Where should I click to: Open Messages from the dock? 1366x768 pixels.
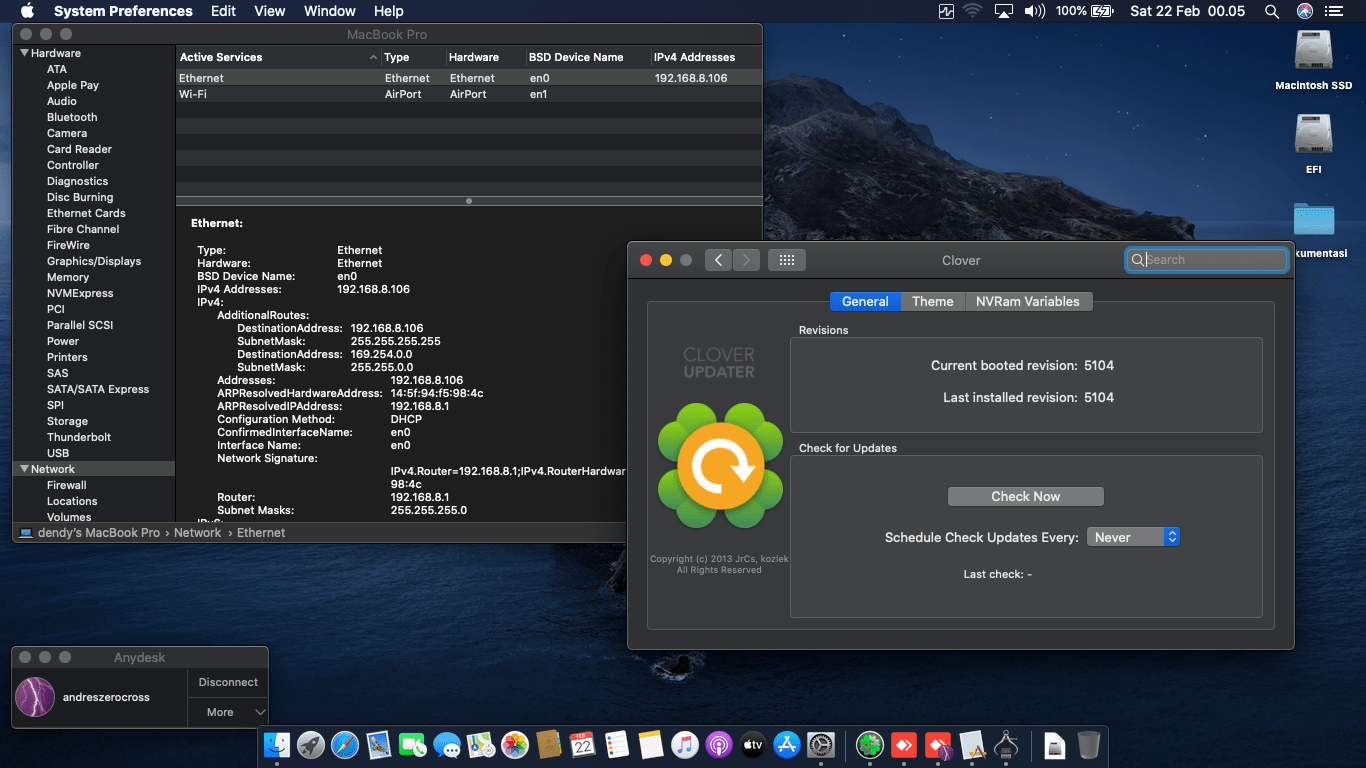point(447,745)
